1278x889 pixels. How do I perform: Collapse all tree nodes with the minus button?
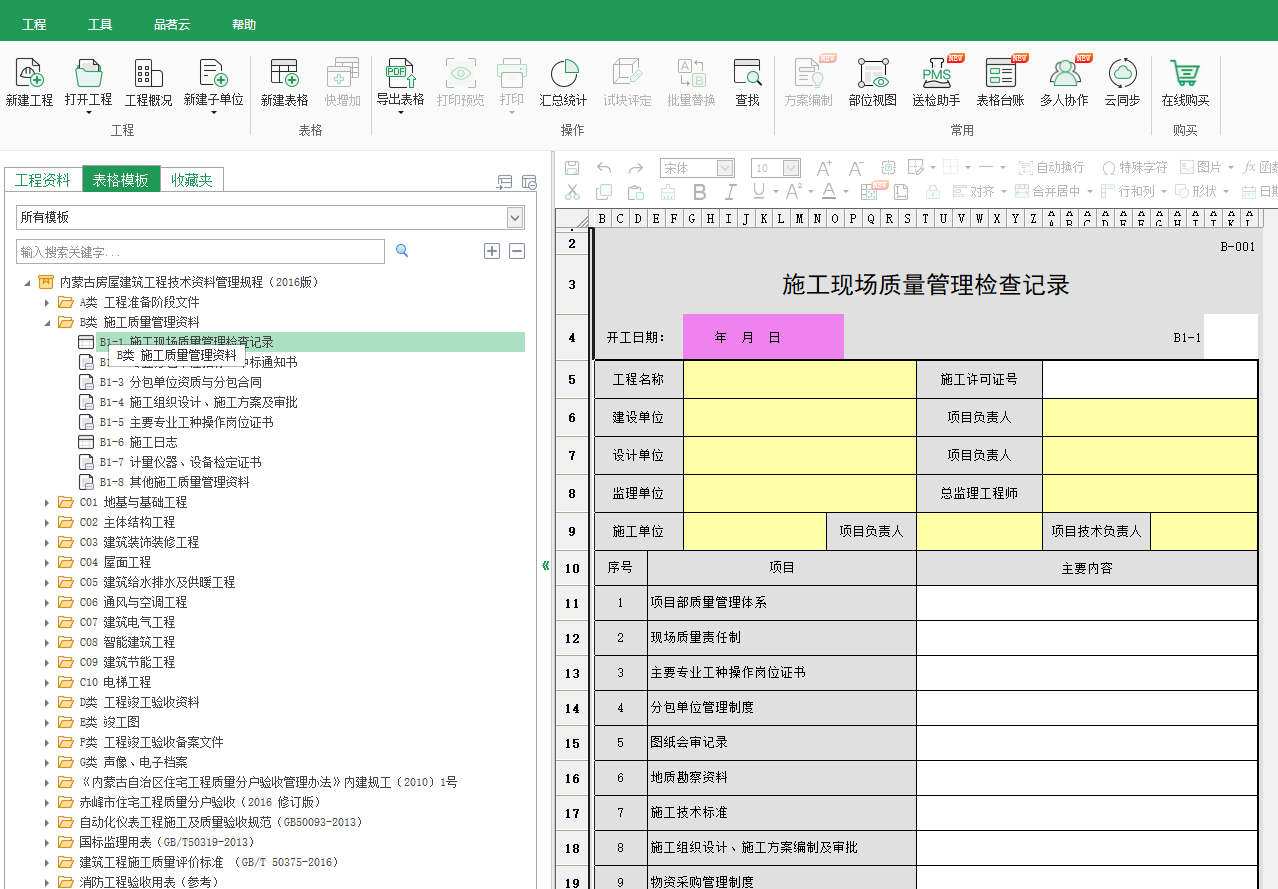click(517, 251)
